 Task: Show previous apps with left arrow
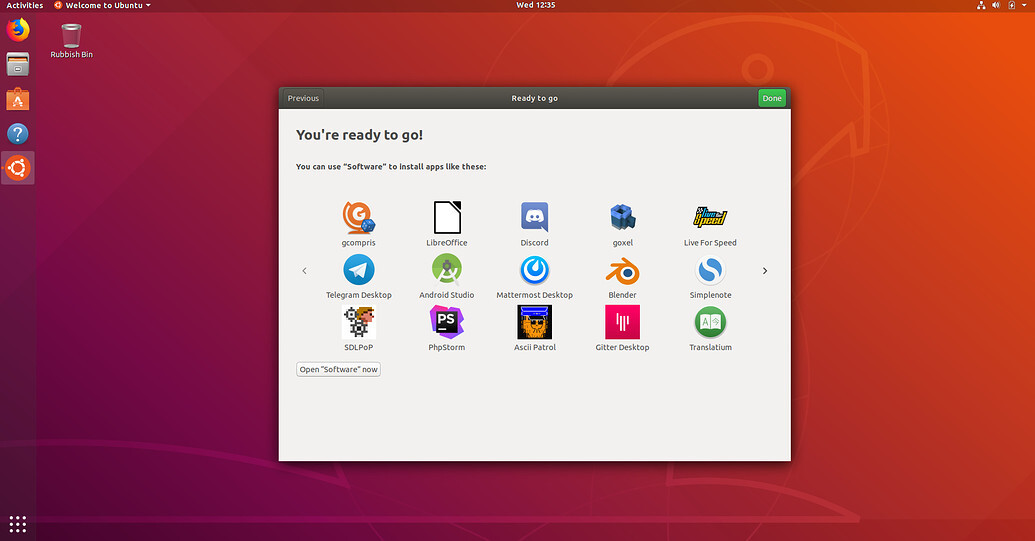pyautogui.click(x=304, y=271)
